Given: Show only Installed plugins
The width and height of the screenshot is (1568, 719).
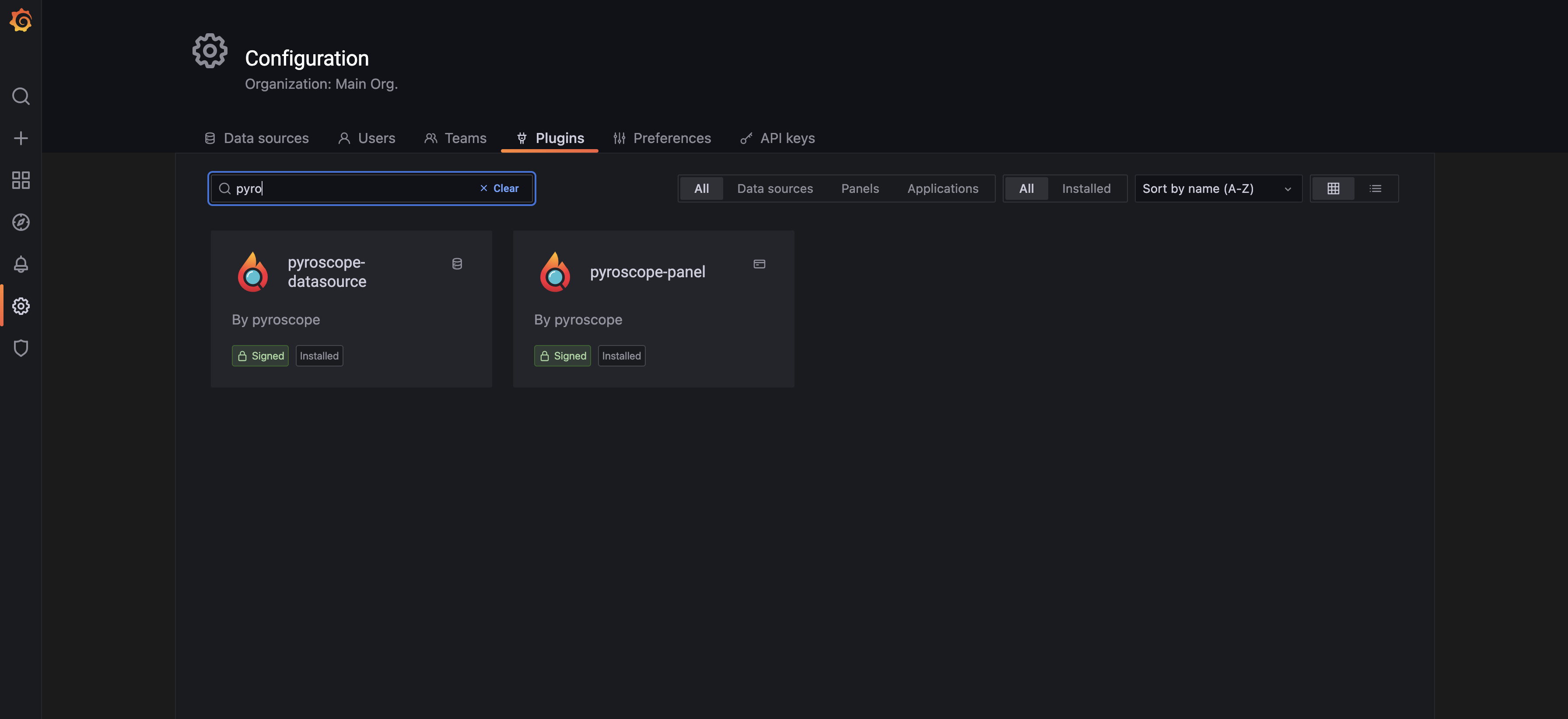Looking at the screenshot, I should tap(1086, 188).
